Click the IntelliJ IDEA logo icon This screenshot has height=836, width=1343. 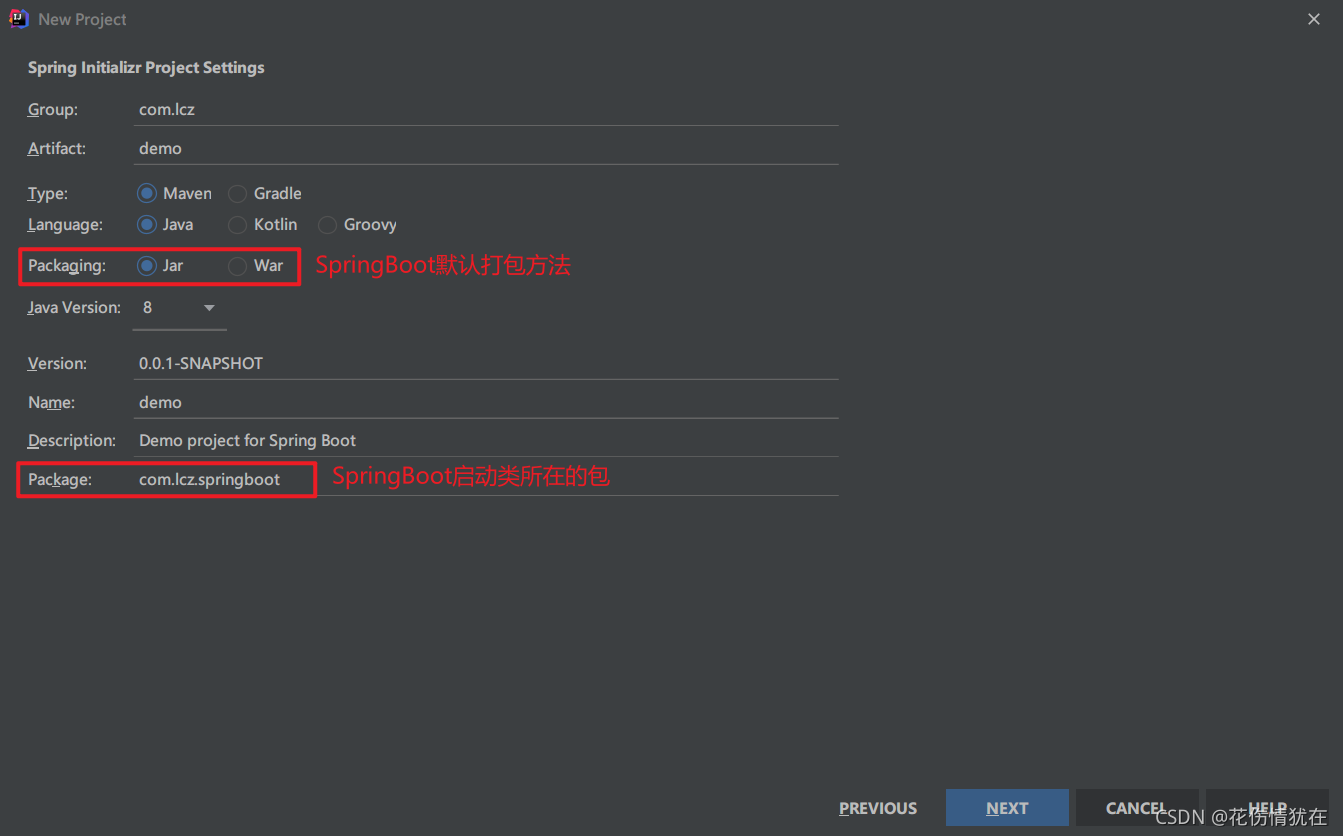pos(18,19)
